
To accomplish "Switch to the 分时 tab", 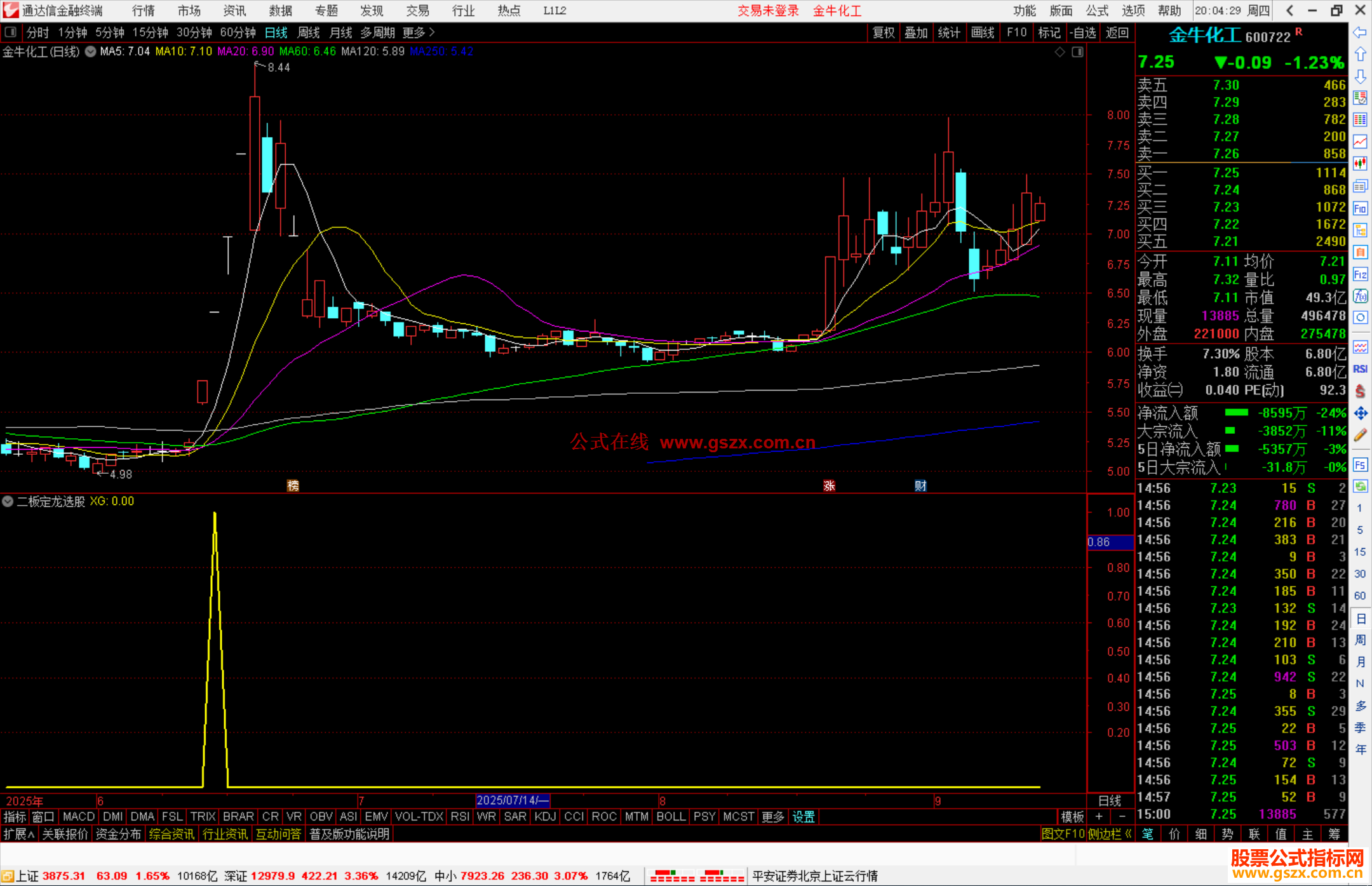I will [37, 32].
